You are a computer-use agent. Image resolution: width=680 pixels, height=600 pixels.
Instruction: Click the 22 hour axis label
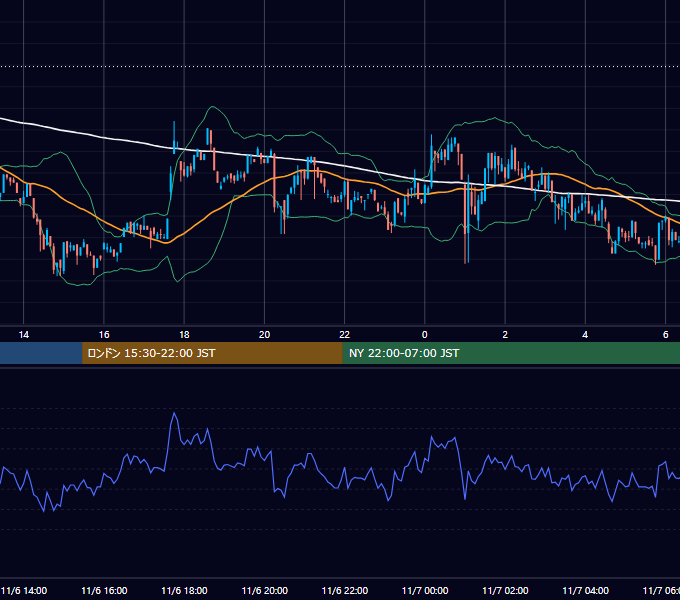coord(344,335)
